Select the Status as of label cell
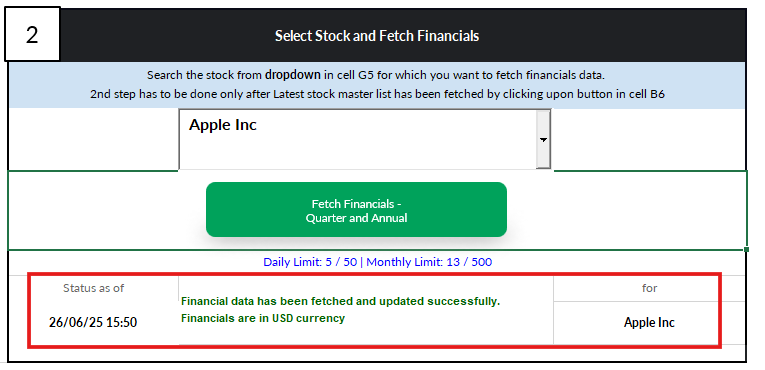The width and height of the screenshot is (765, 370). (x=93, y=288)
